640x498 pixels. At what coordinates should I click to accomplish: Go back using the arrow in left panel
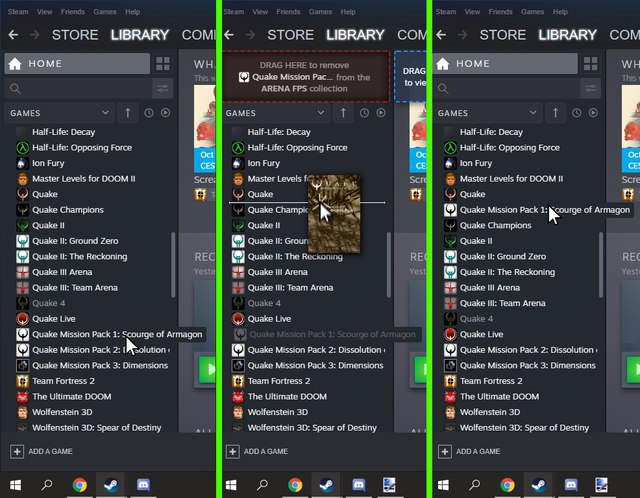pos(13,35)
